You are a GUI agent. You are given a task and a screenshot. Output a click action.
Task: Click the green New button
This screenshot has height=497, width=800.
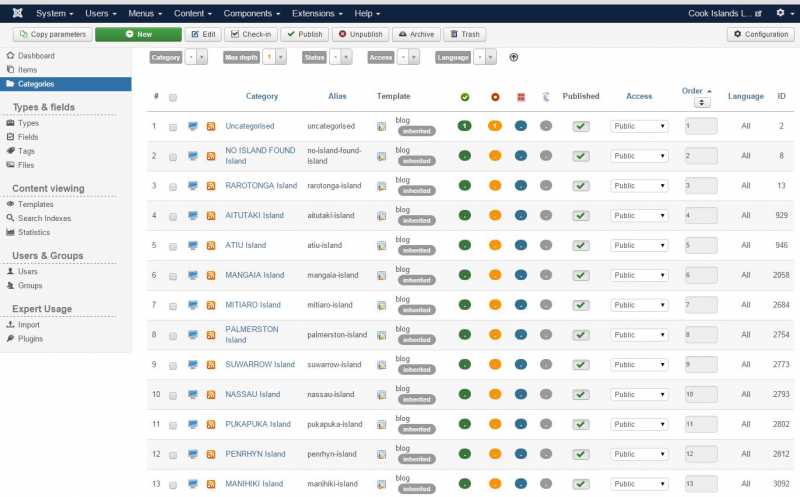click(x=139, y=34)
